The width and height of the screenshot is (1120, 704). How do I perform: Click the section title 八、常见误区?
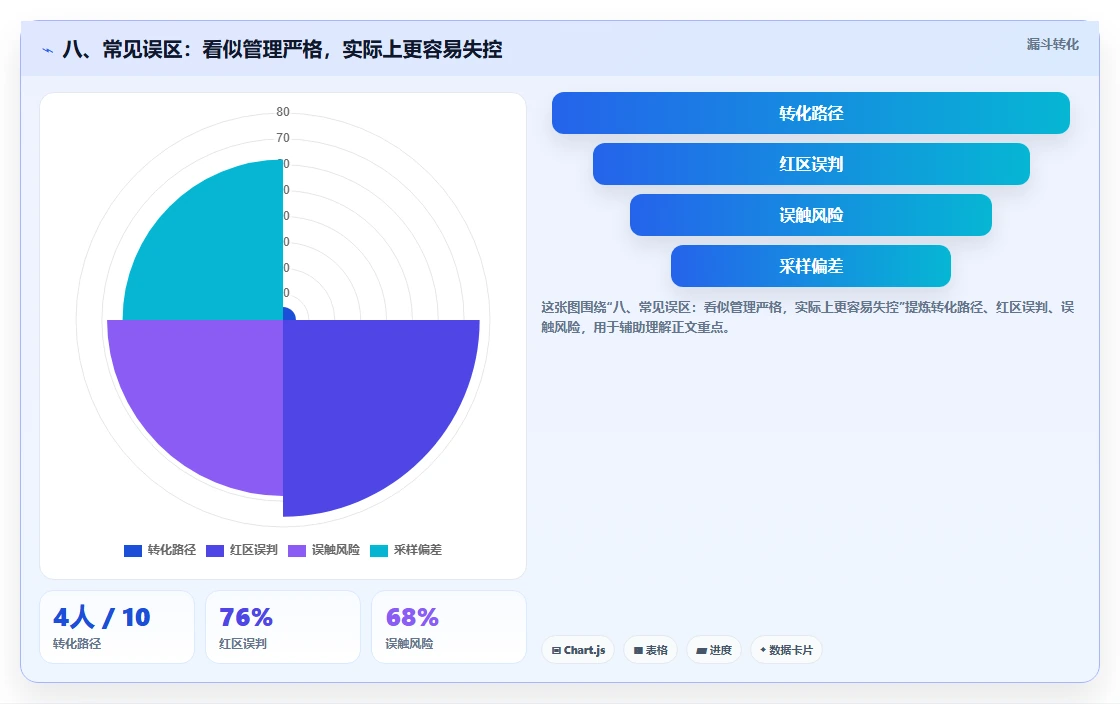pos(282,50)
